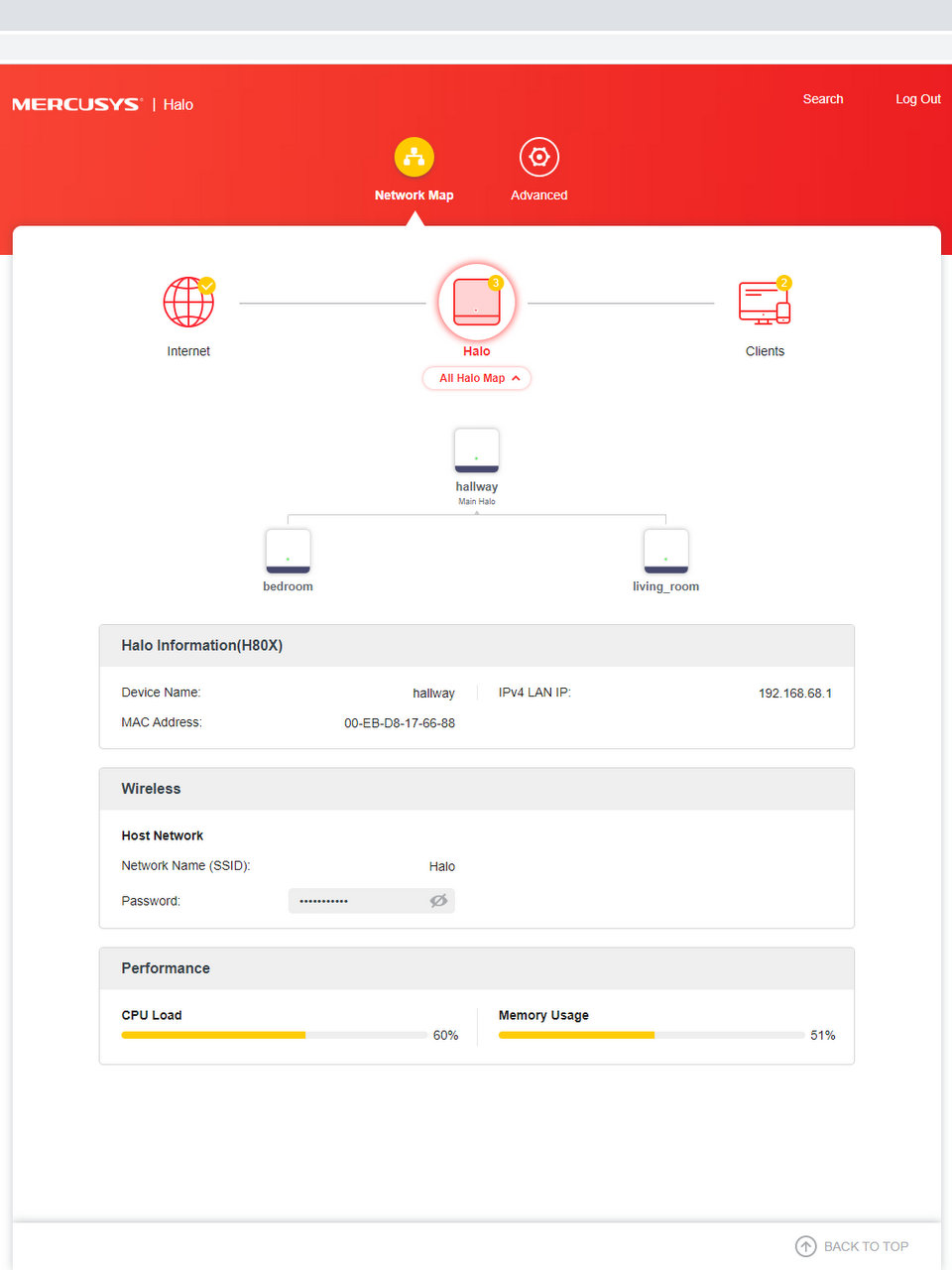This screenshot has height=1270, width=952.
Task: Show the wireless password via eye icon
Action: point(438,901)
